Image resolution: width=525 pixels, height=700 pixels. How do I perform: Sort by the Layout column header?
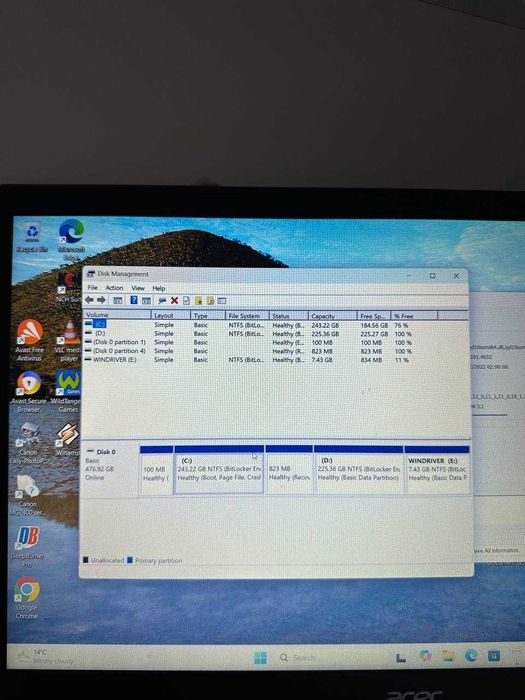point(171,315)
